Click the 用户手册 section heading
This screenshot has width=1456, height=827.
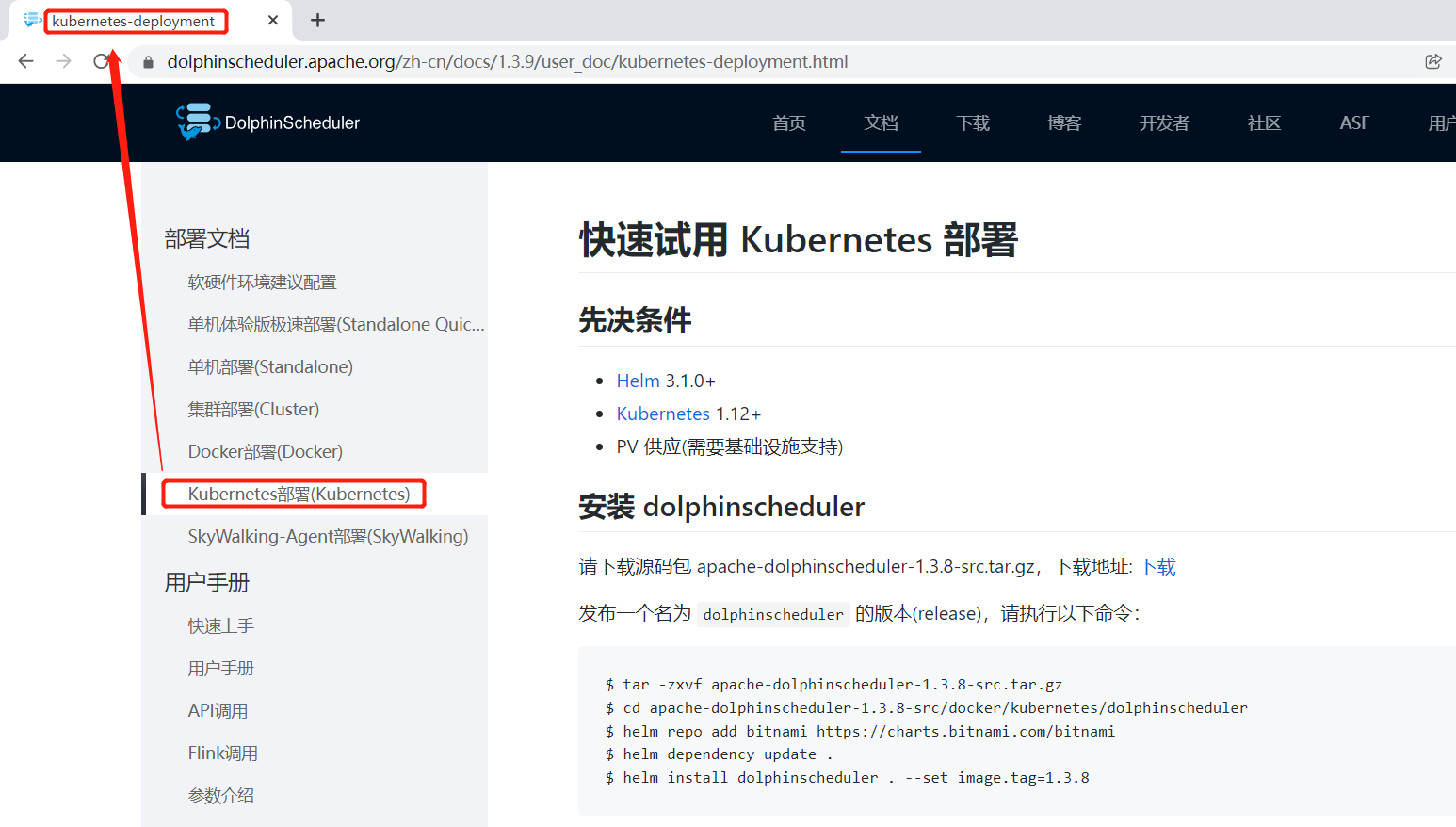tap(207, 583)
